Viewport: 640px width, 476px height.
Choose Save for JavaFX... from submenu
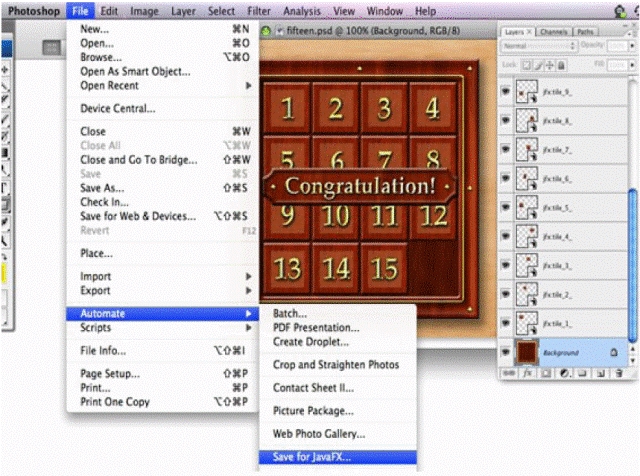tap(338, 457)
